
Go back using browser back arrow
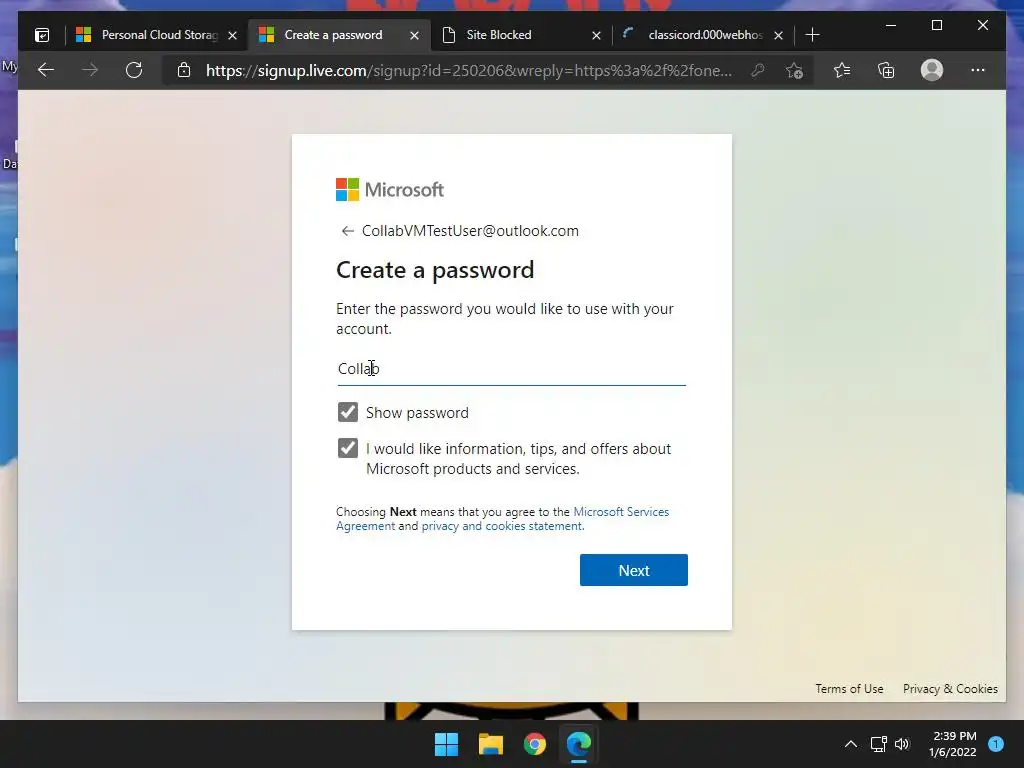click(46, 70)
